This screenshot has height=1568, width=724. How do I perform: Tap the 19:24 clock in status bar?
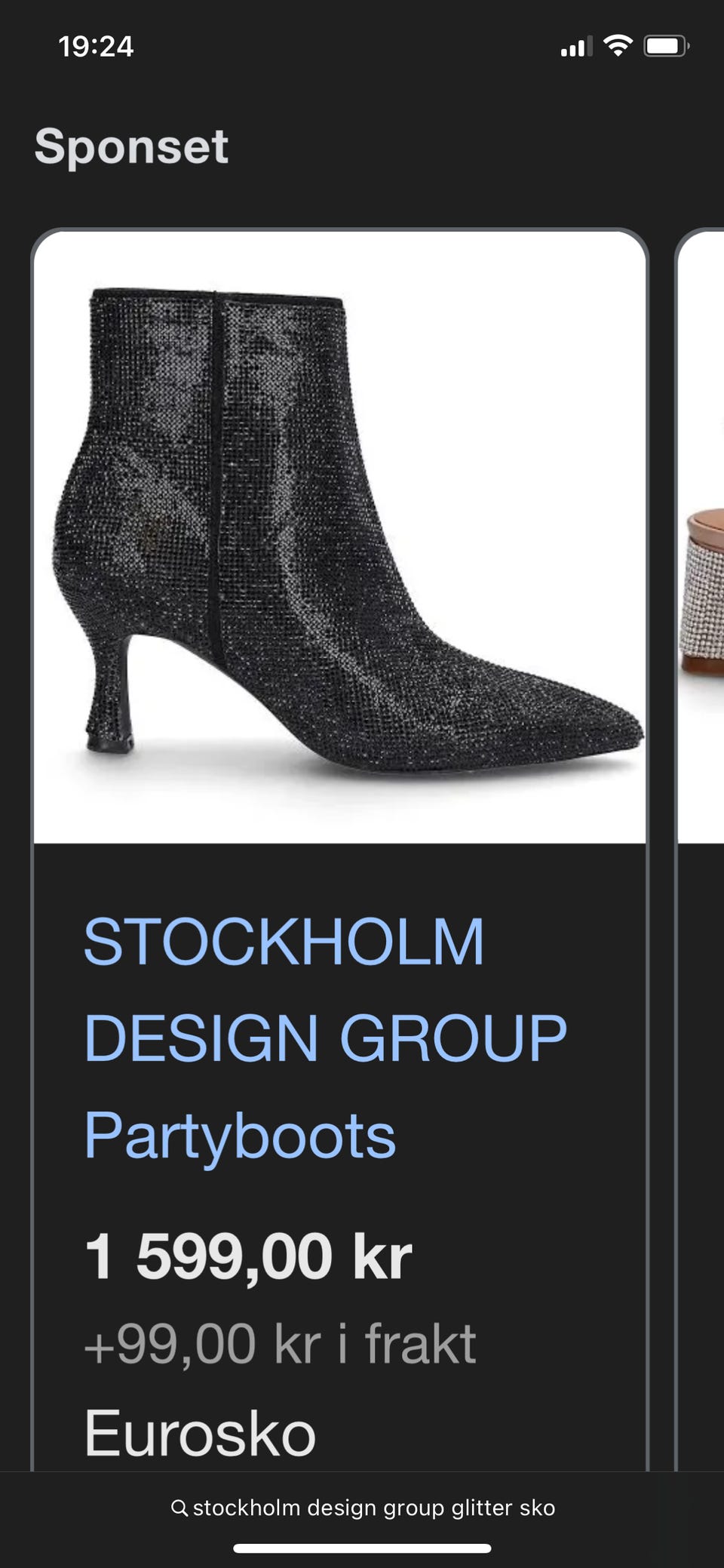(x=96, y=47)
